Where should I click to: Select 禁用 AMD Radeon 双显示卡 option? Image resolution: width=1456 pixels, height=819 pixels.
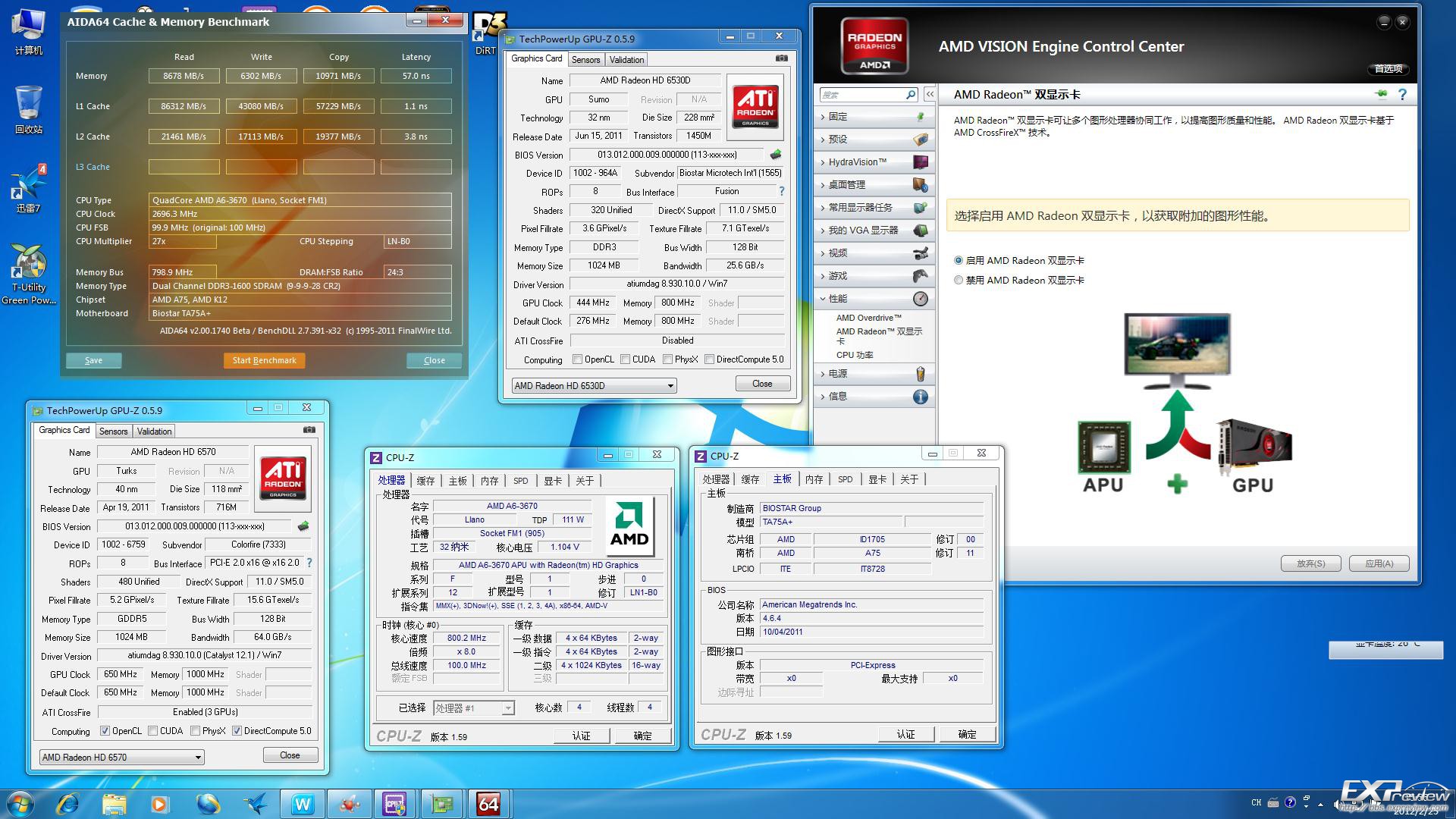959,280
